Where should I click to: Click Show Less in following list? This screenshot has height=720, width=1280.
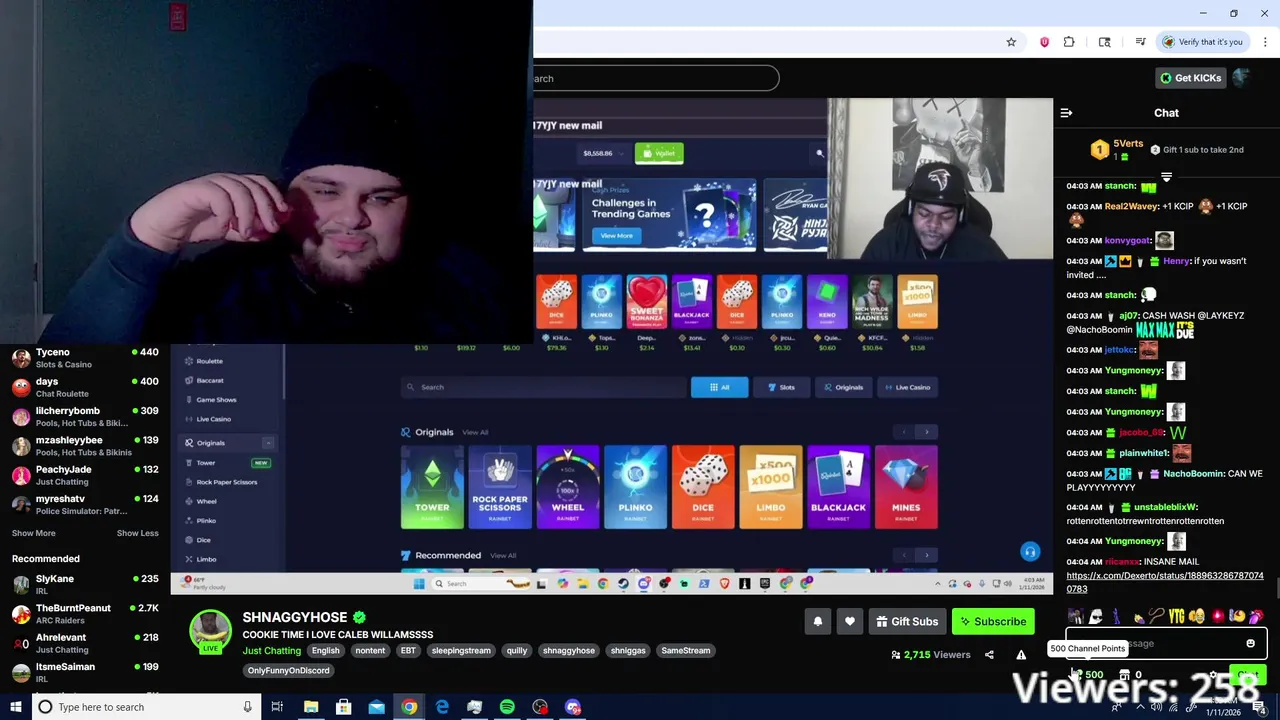tap(137, 533)
